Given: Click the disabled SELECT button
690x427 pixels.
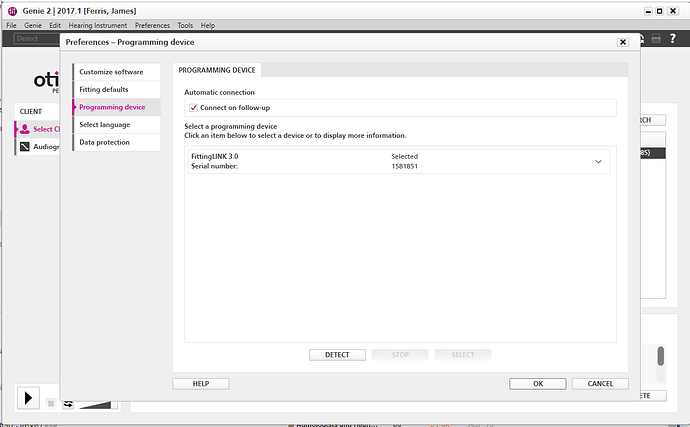Looking at the screenshot, I should (463, 355).
